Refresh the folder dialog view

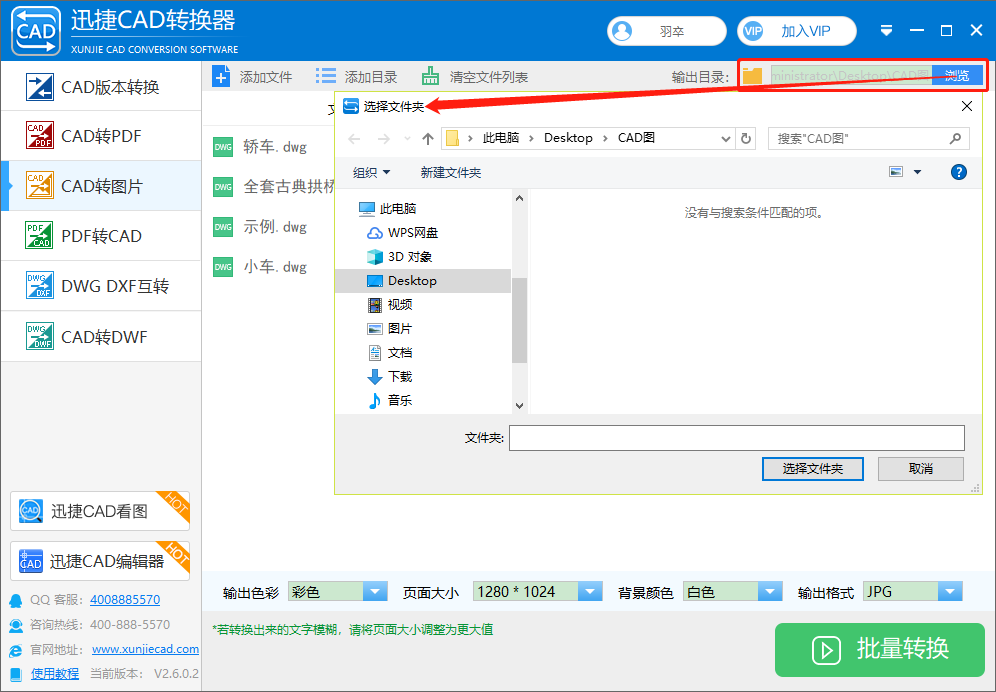(x=746, y=139)
